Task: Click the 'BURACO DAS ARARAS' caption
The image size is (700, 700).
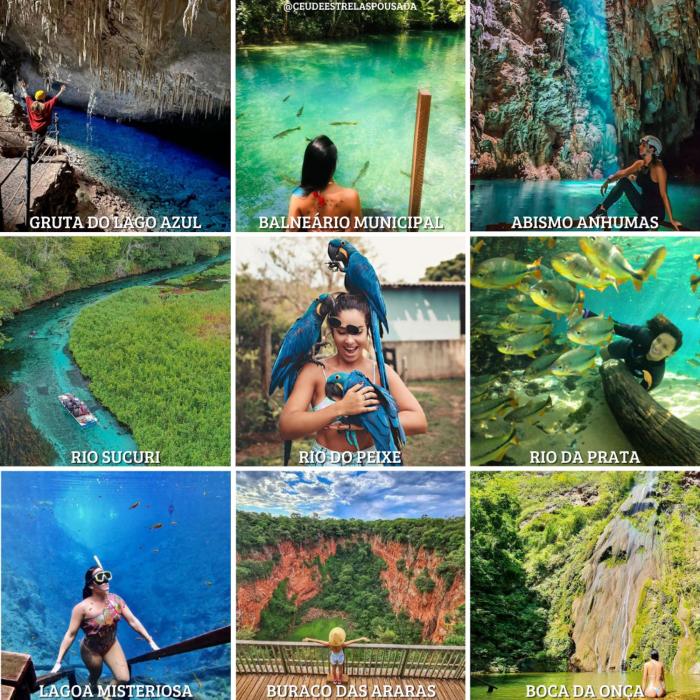Action: (x=351, y=691)
